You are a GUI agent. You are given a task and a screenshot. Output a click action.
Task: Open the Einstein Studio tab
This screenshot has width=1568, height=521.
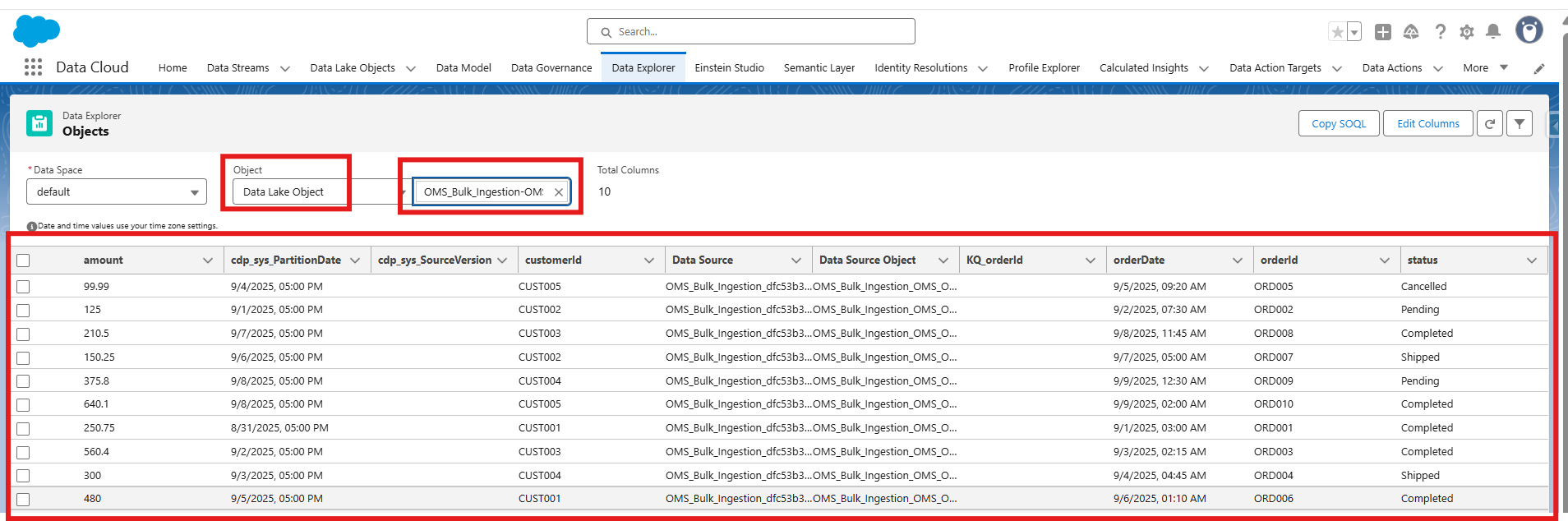729,68
